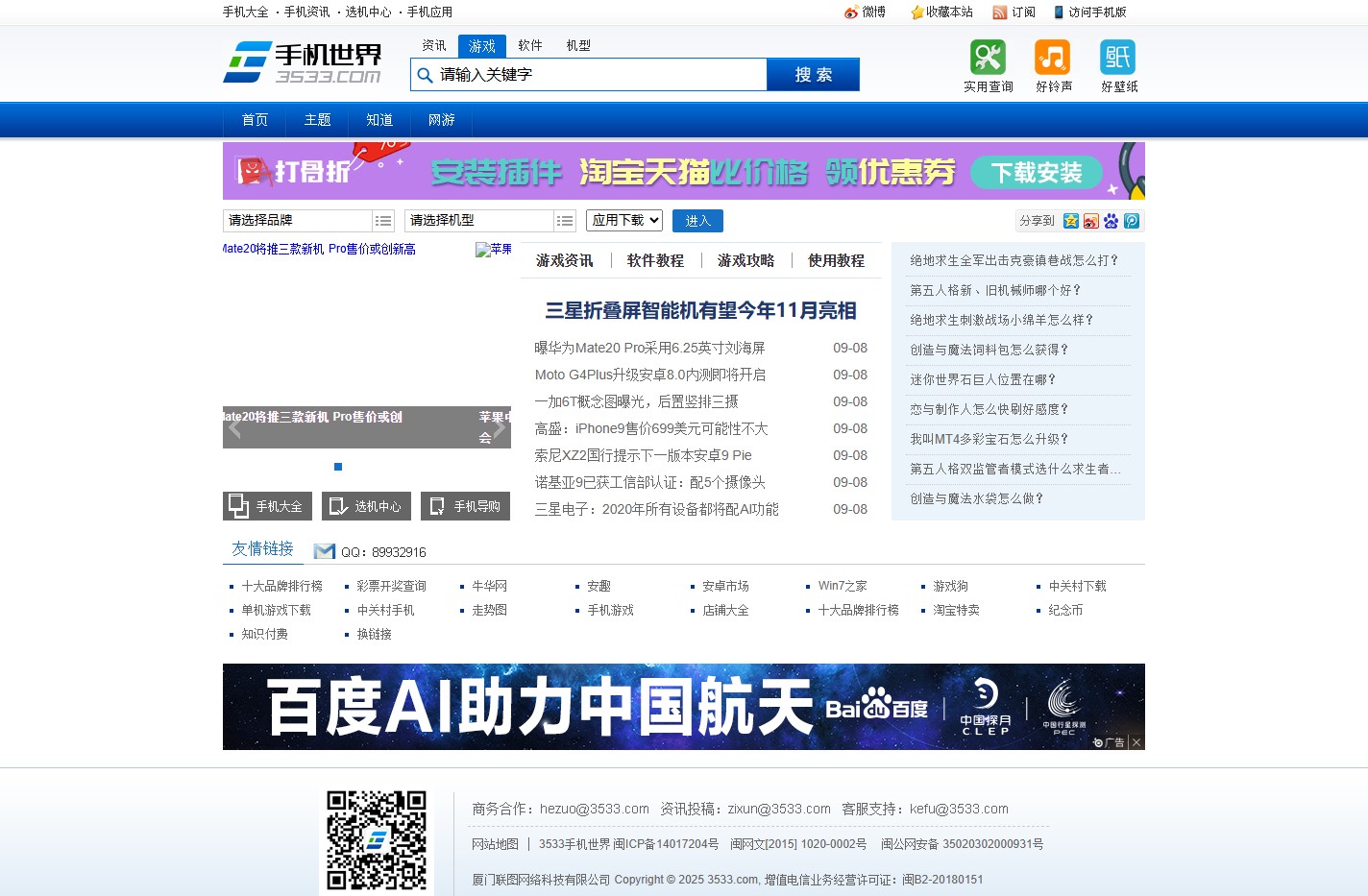
Task: Open the 实用查询 tools icon
Action: 988,58
